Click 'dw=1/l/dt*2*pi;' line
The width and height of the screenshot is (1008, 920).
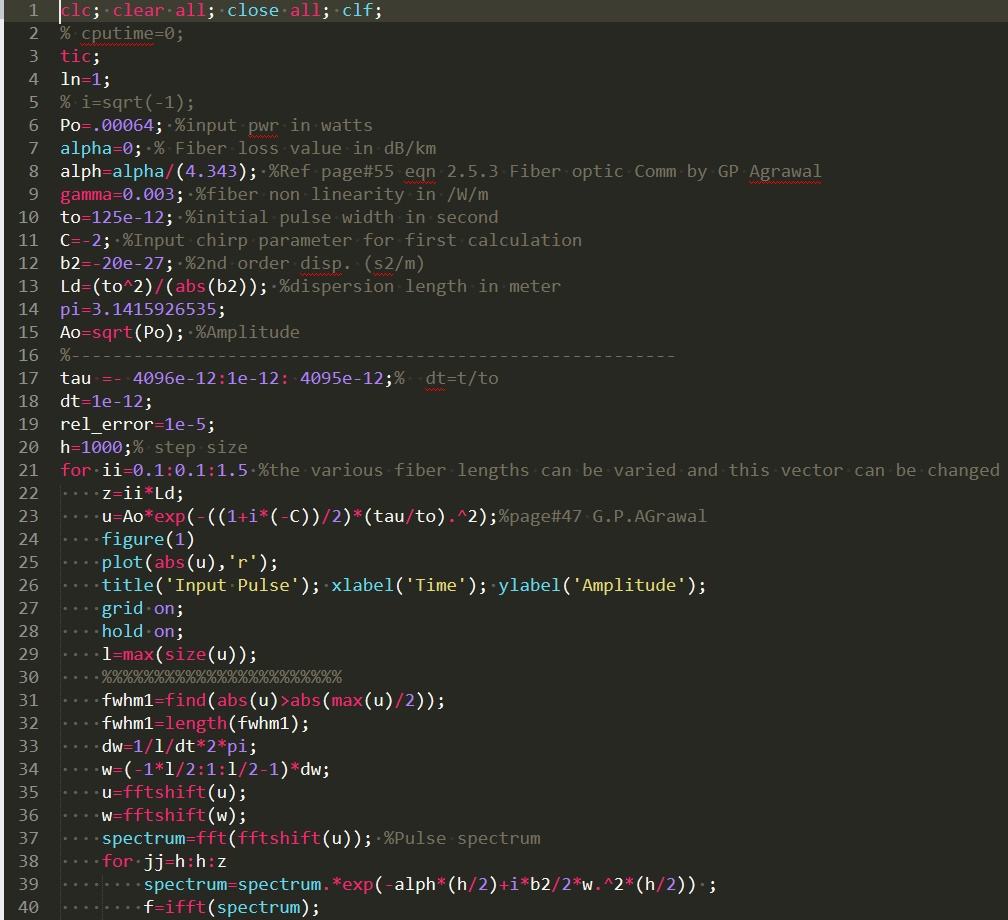pyautogui.click(x=179, y=746)
